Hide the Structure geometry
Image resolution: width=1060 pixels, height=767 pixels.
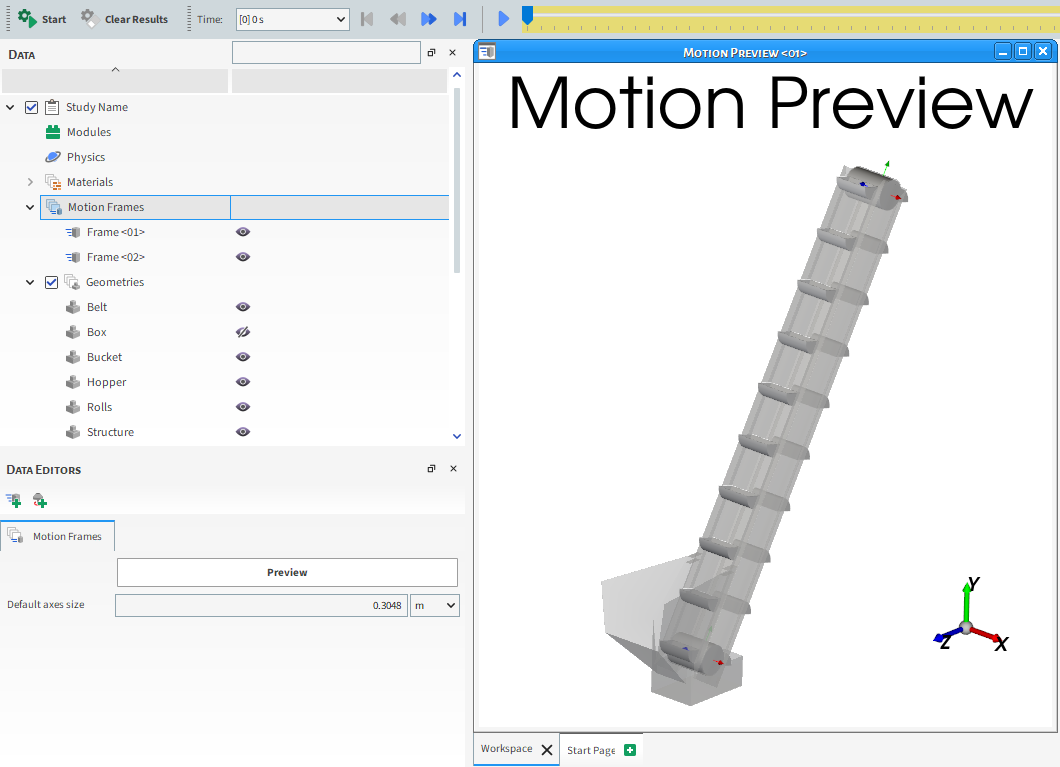[x=243, y=432]
